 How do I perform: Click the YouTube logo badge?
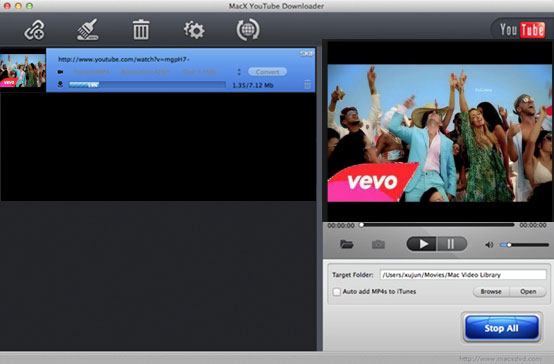(x=522, y=30)
